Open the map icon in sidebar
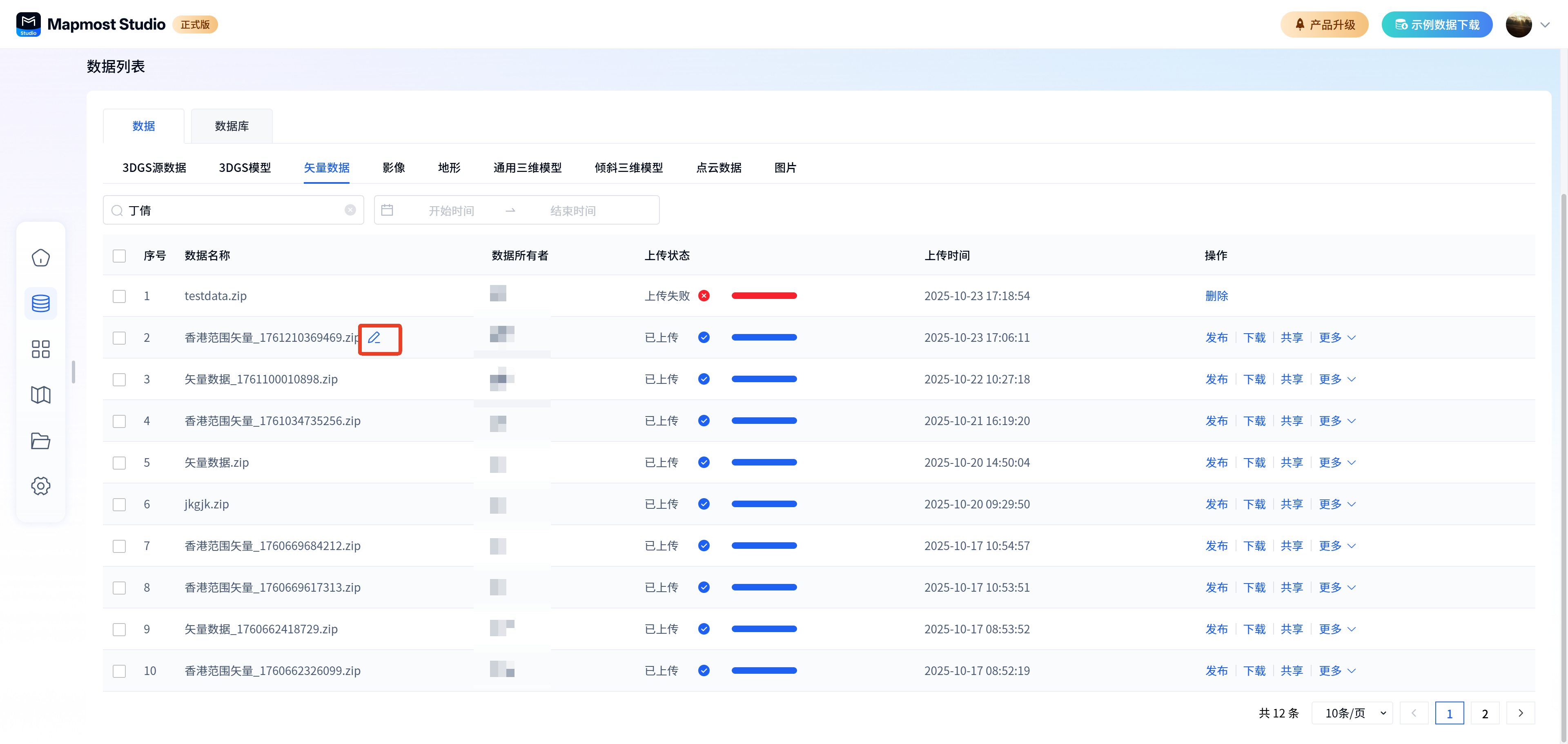The image size is (1568, 744). coord(41,394)
